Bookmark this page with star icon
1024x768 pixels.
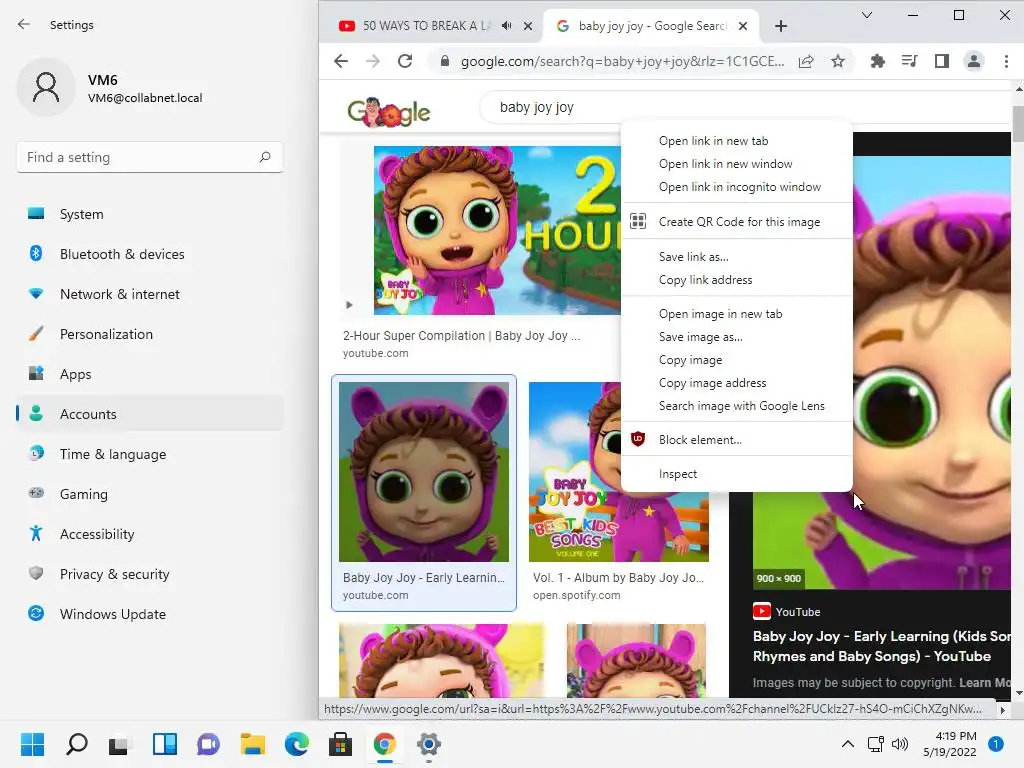click(x=838, y=61)
